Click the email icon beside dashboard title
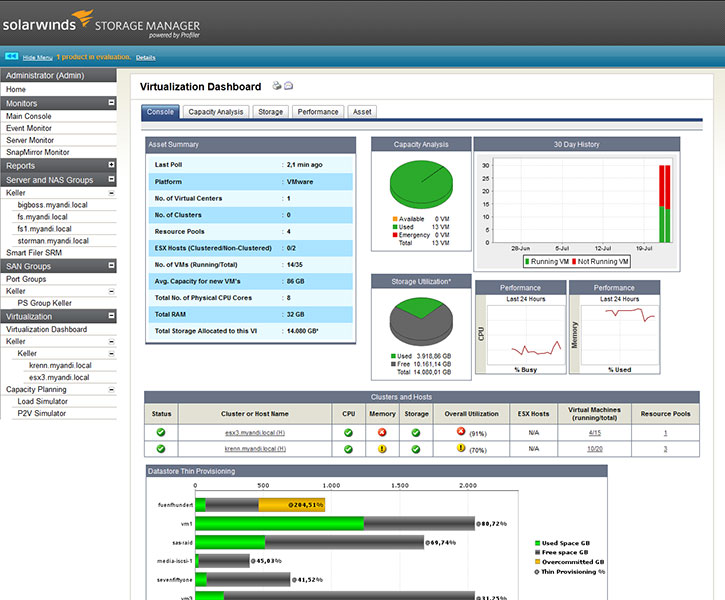Viewport: 725px width, 600px height. pos(289,86)
